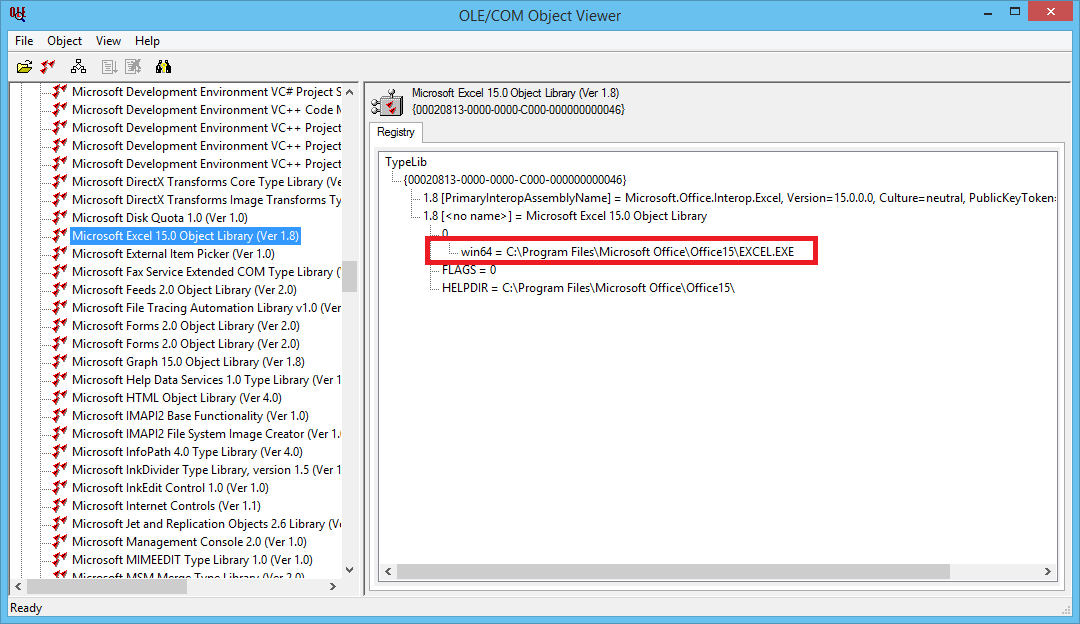Screen dimensions: 1080x624
Task: Click Registry pane horizontal scroll left arrow
Action: (388, 572)
